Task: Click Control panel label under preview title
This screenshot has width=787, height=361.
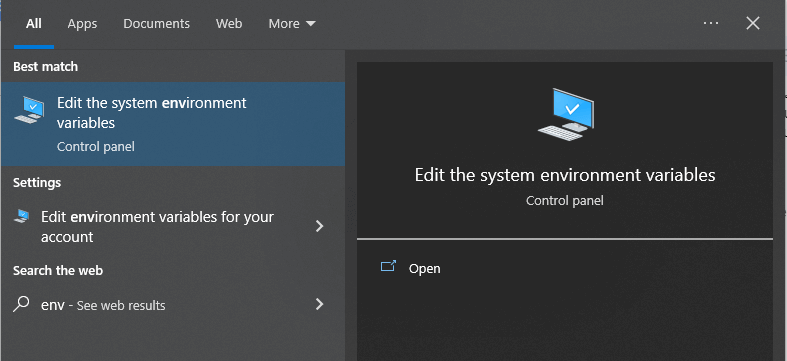Action: pyautogui.click(x=565, y=201)
